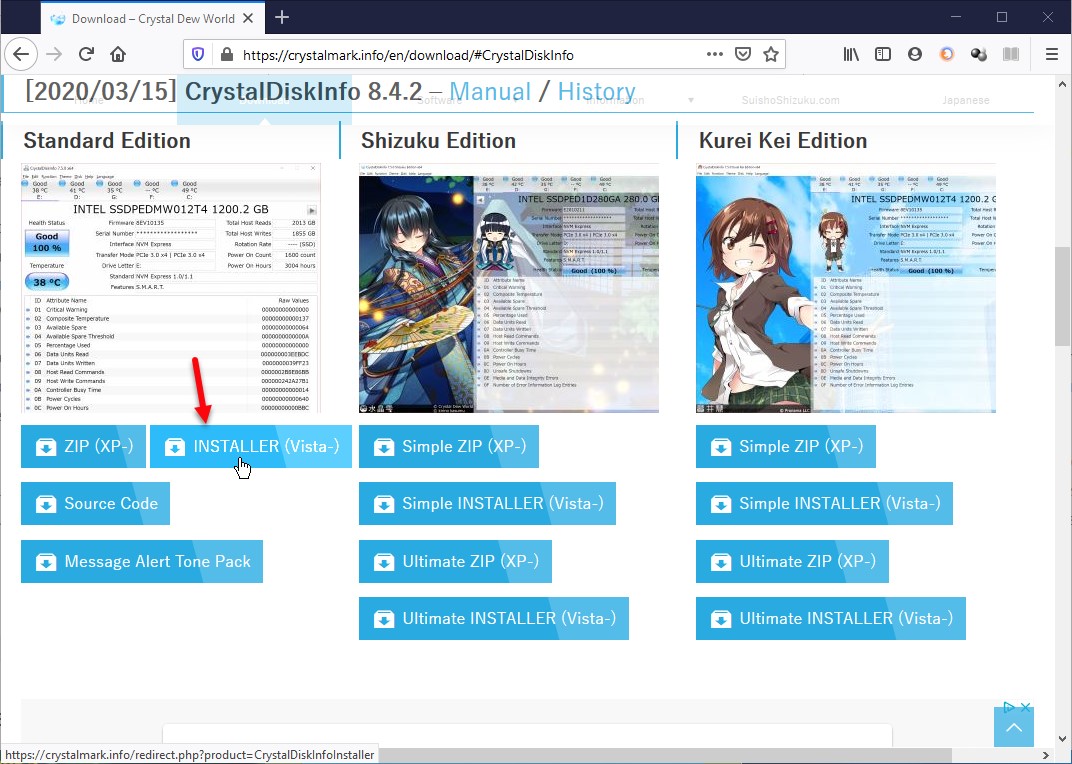Open the browser home page
This screenshot has width=1072, height=764.
click(118, 54)
